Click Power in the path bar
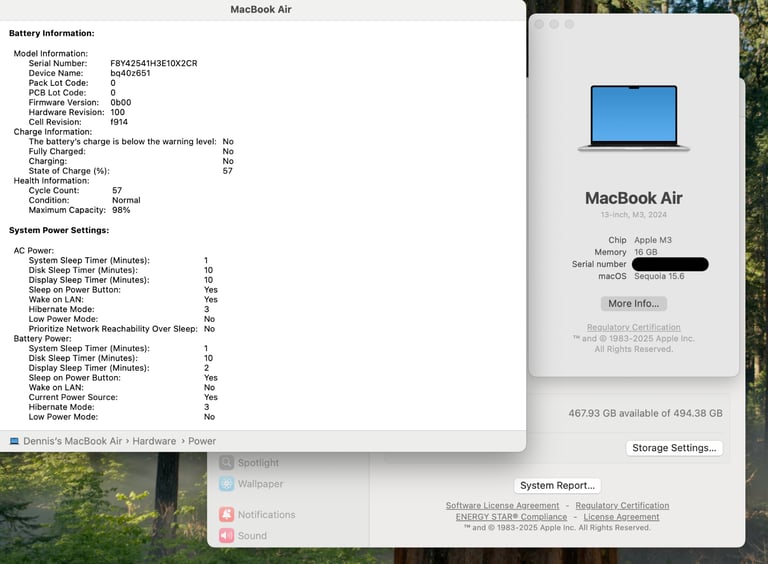 coord(202,441)
